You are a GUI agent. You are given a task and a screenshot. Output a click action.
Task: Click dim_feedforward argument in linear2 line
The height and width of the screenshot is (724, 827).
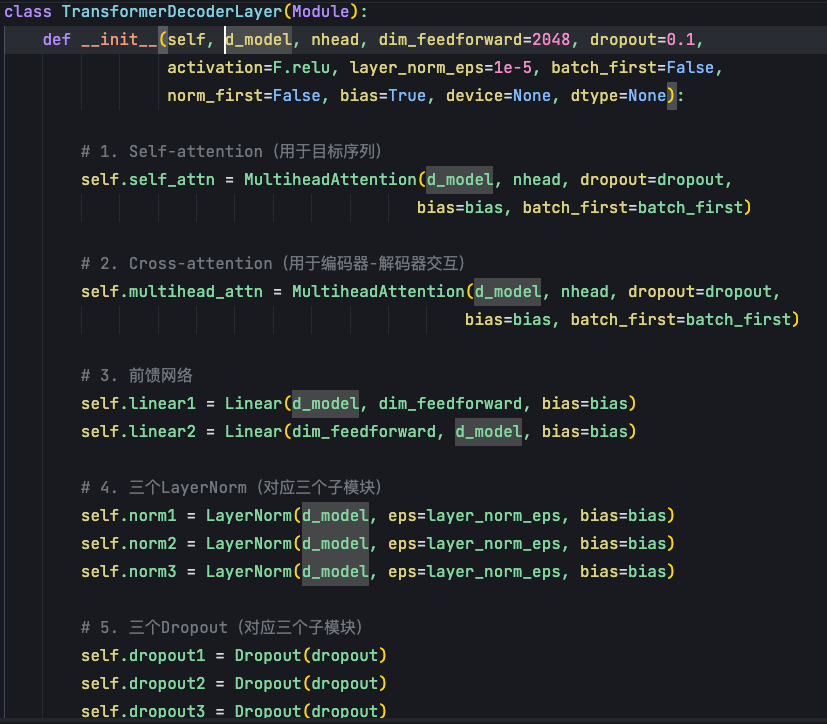[x=364, y=431]
